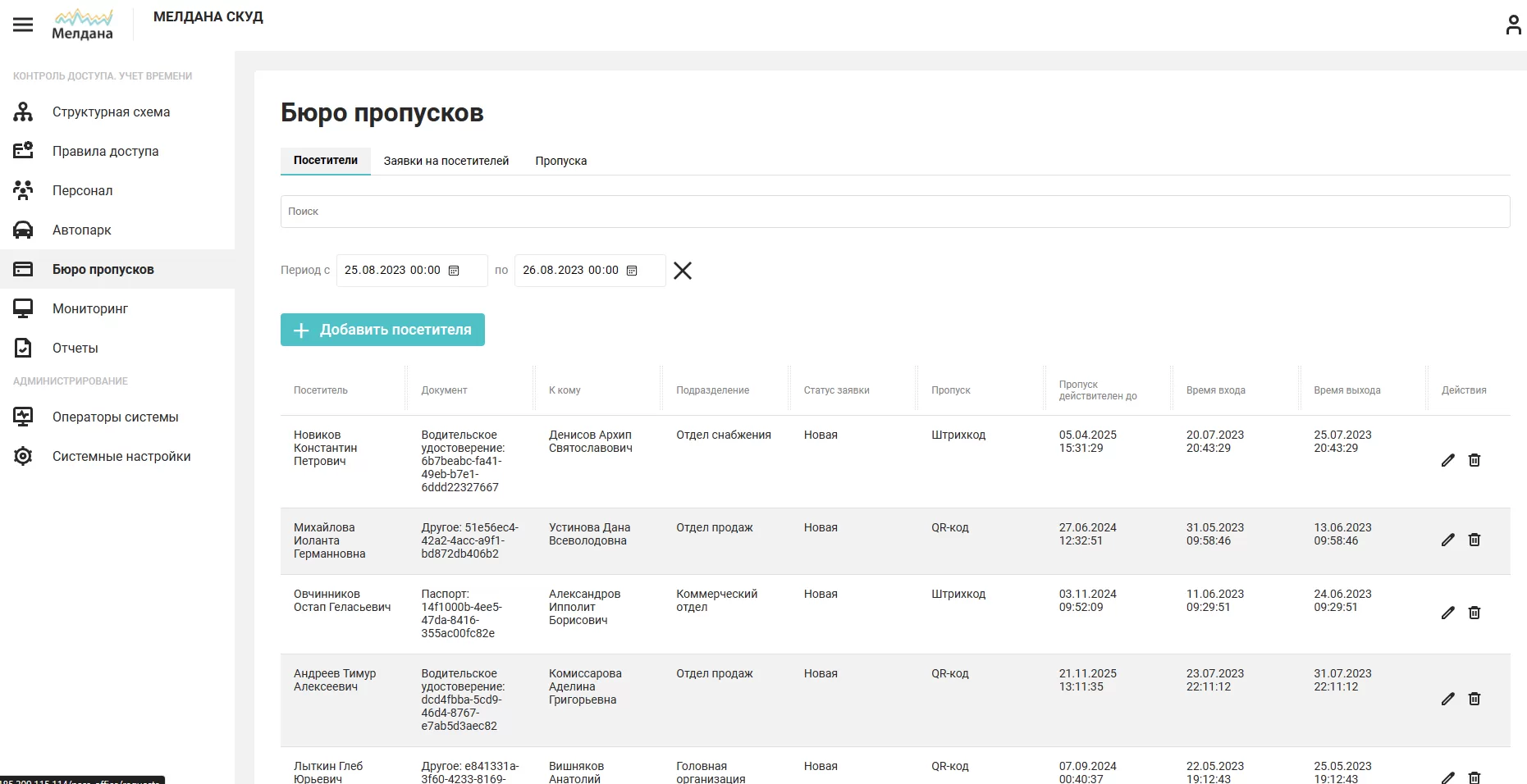Image resolution: width=1527 pixels, height=784 pixels.
Task: Open calendar for period start date
Action: [454, 271]
